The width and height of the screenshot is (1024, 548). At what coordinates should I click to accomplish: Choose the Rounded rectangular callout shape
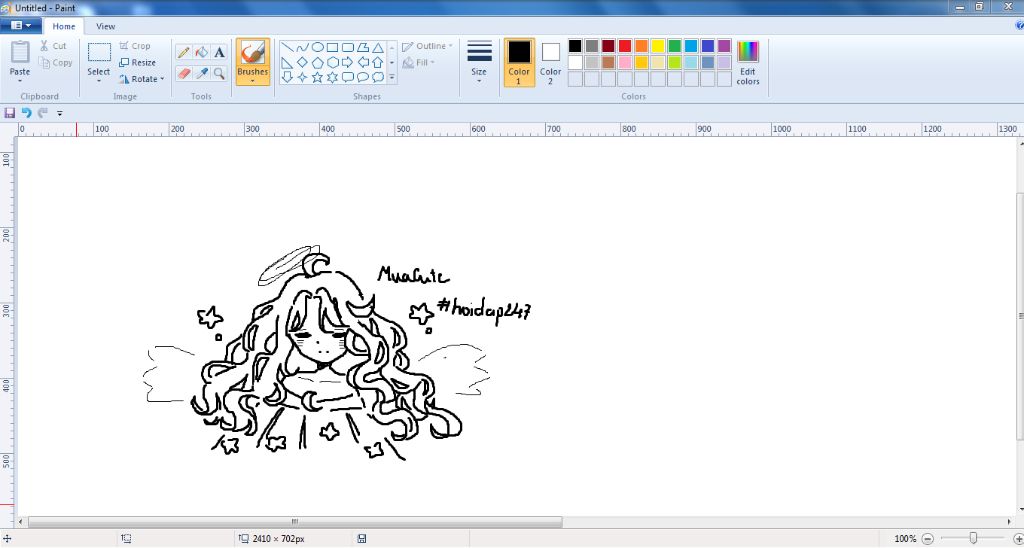coord(347,77)
